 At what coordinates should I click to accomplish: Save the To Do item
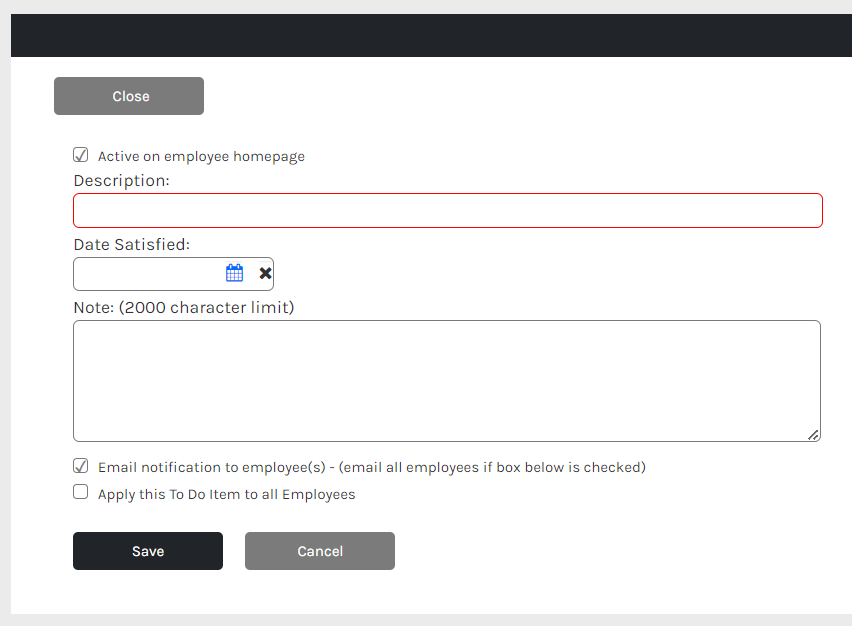click(148, 551)
